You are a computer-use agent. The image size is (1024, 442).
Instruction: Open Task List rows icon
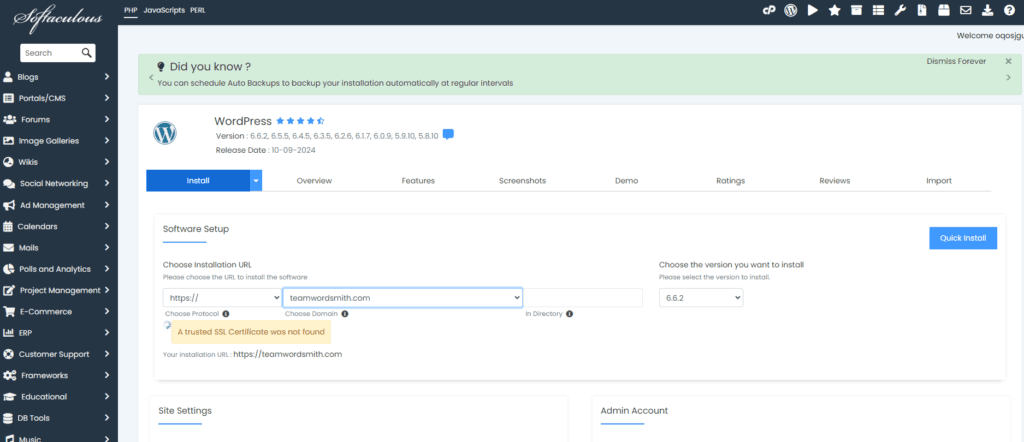(x=878, y=10)
